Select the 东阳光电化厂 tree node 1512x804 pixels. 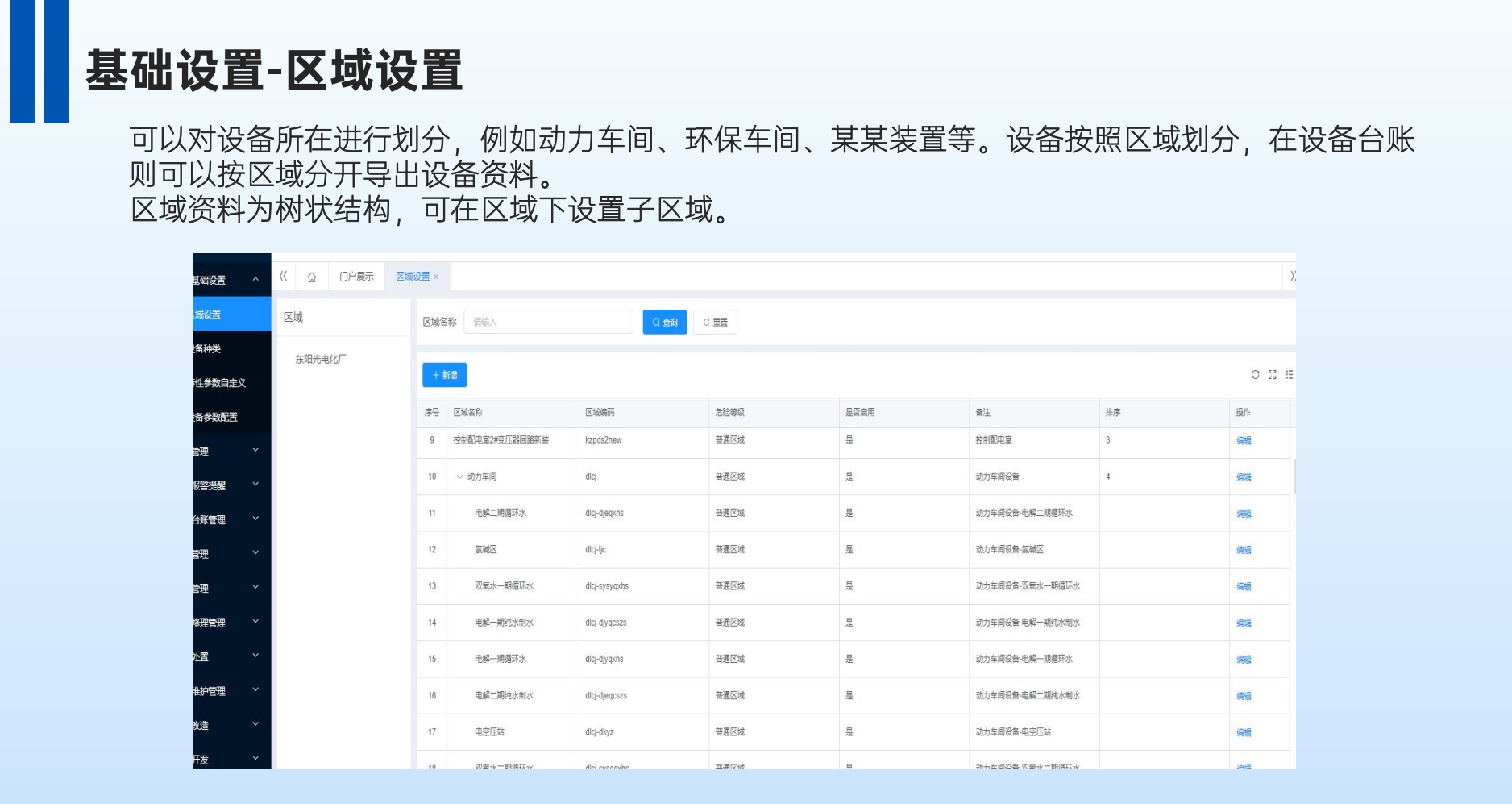(x=321, y=359)
